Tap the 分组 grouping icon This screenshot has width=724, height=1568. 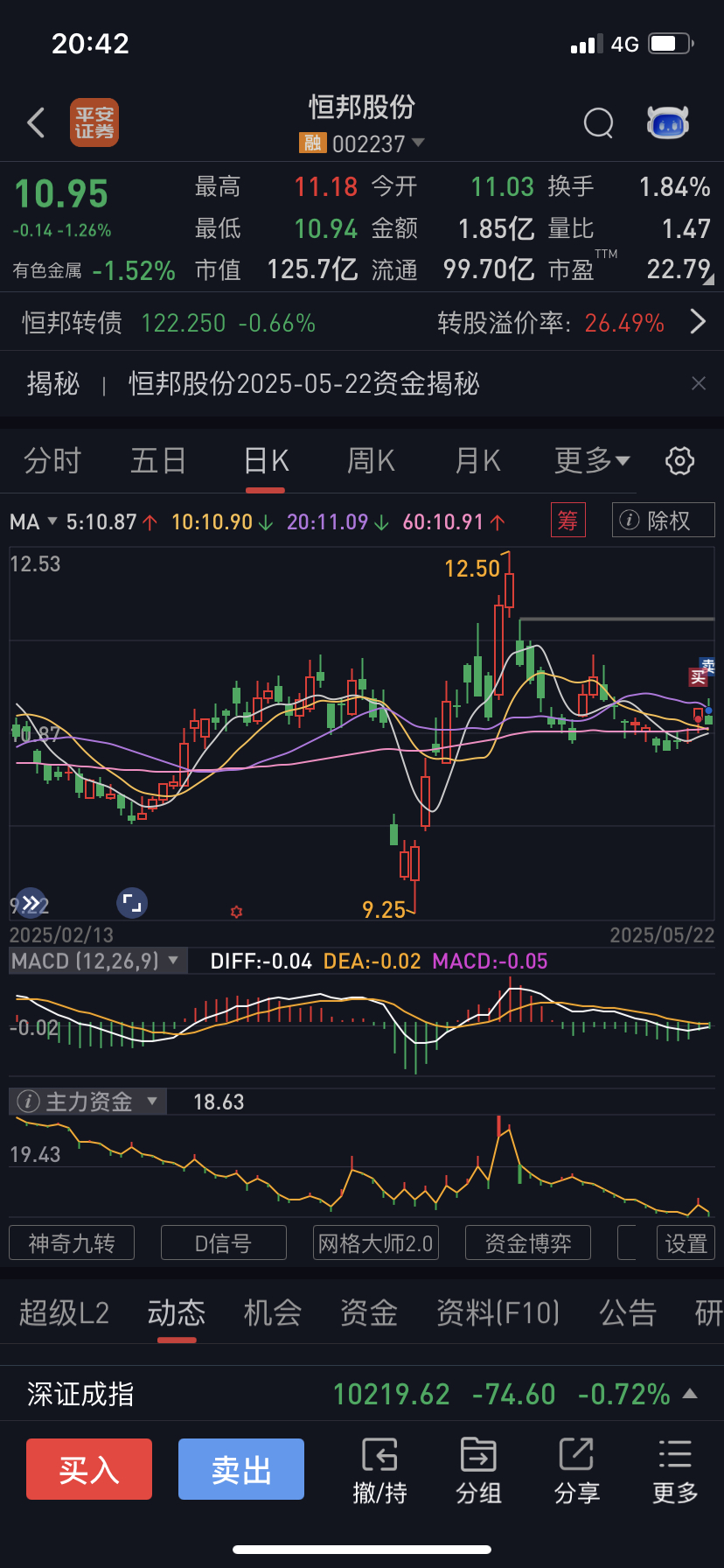[478, 1470]
